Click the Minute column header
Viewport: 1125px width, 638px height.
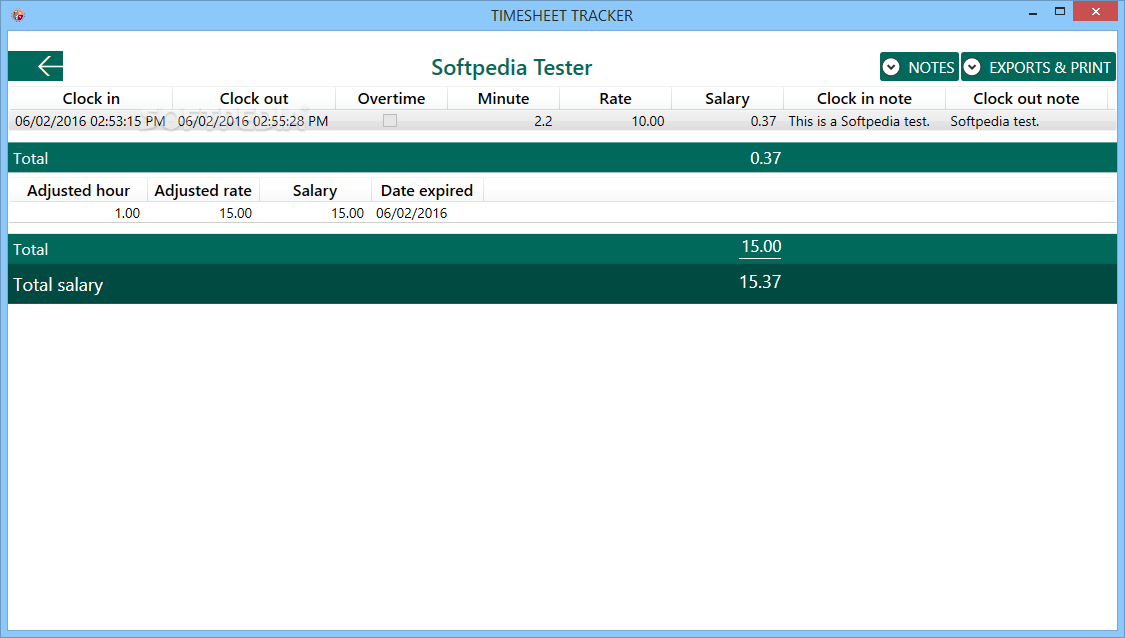point(504,98)
